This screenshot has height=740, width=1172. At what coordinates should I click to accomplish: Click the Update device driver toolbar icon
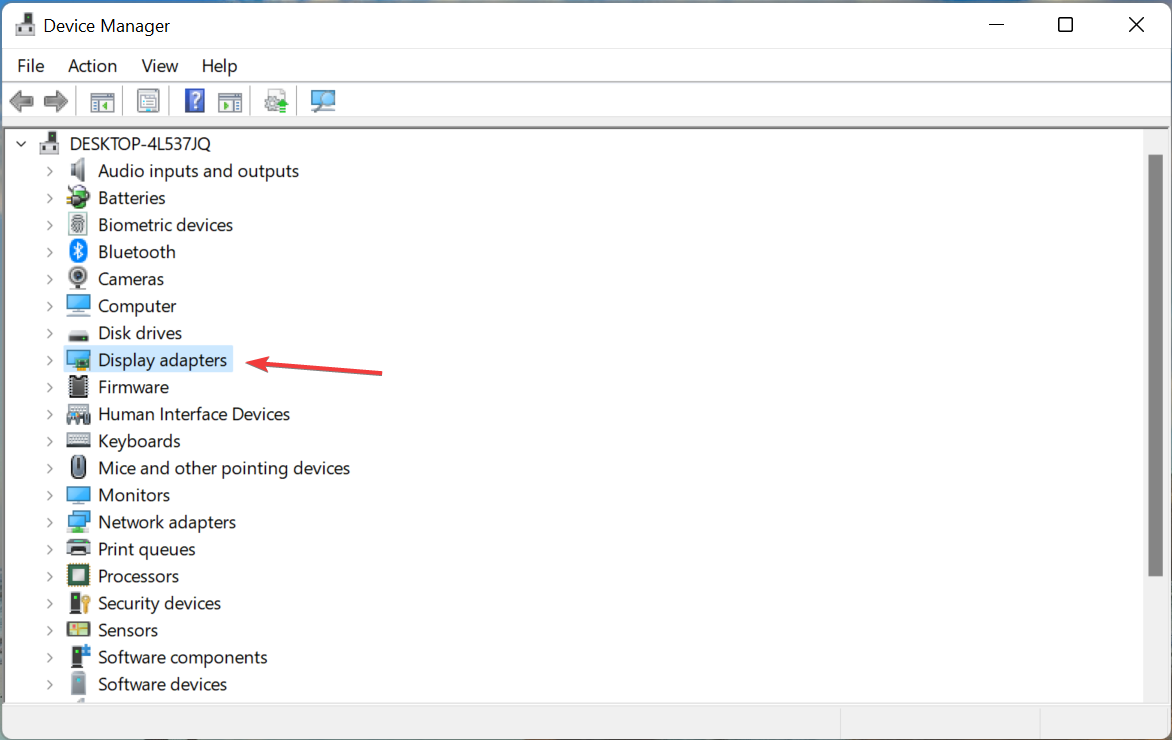[275, 100]
